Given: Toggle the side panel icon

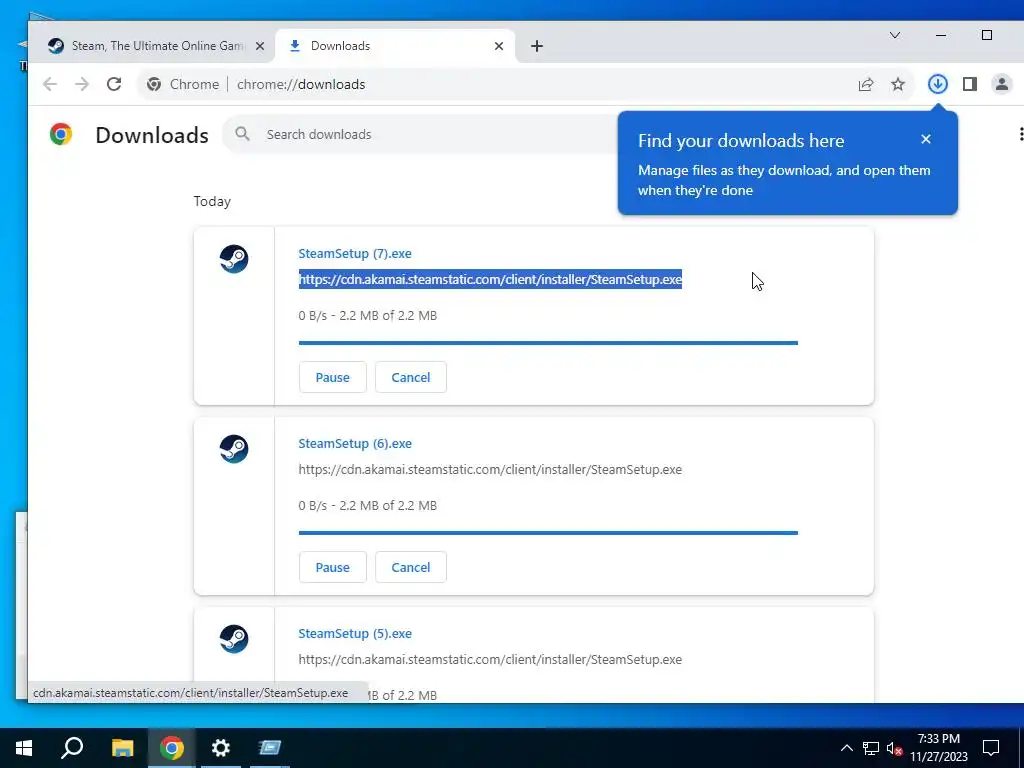Looking at the screenshot, I should (x=970, y=84).
